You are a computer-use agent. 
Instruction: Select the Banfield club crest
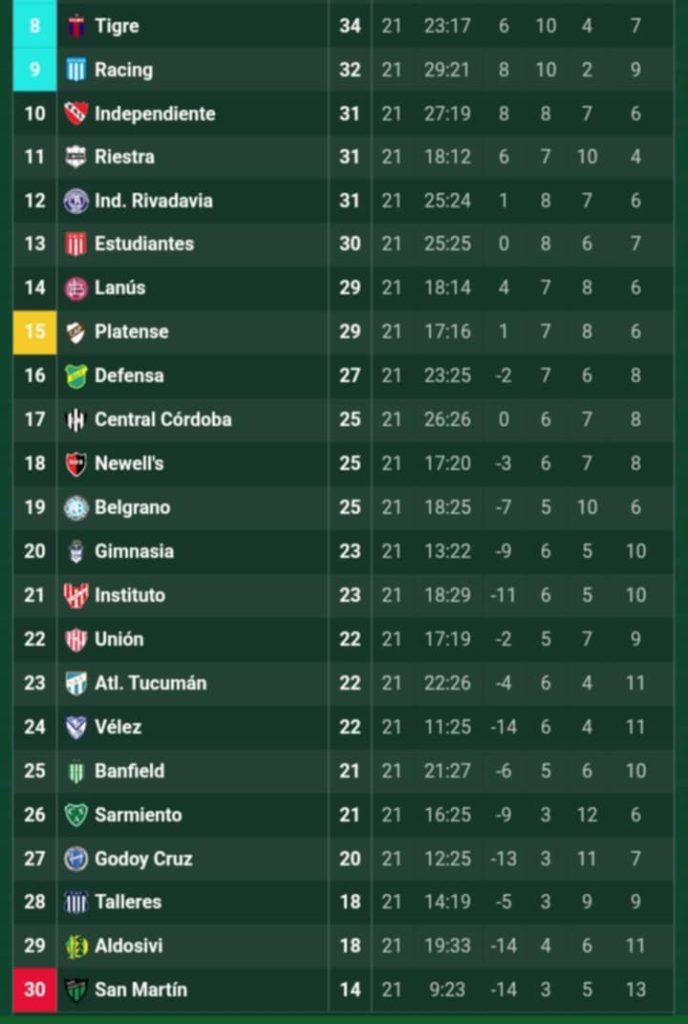point(76,771)
